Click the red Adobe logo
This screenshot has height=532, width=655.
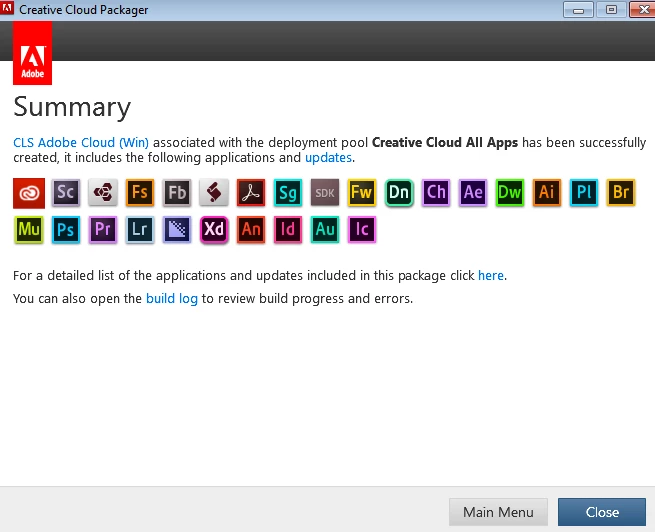33,53
